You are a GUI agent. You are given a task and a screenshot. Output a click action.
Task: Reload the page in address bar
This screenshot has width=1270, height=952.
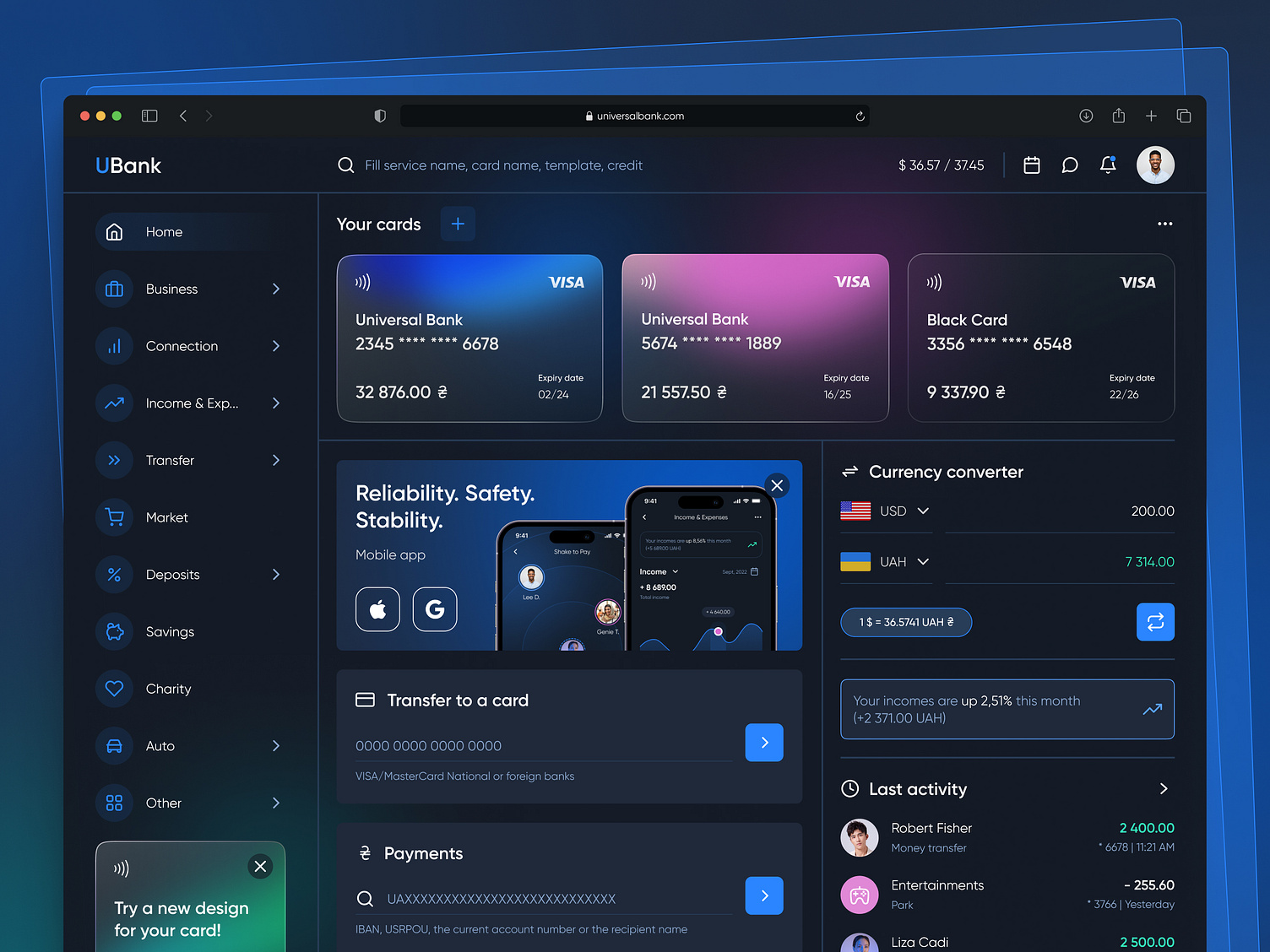point(860,116)
